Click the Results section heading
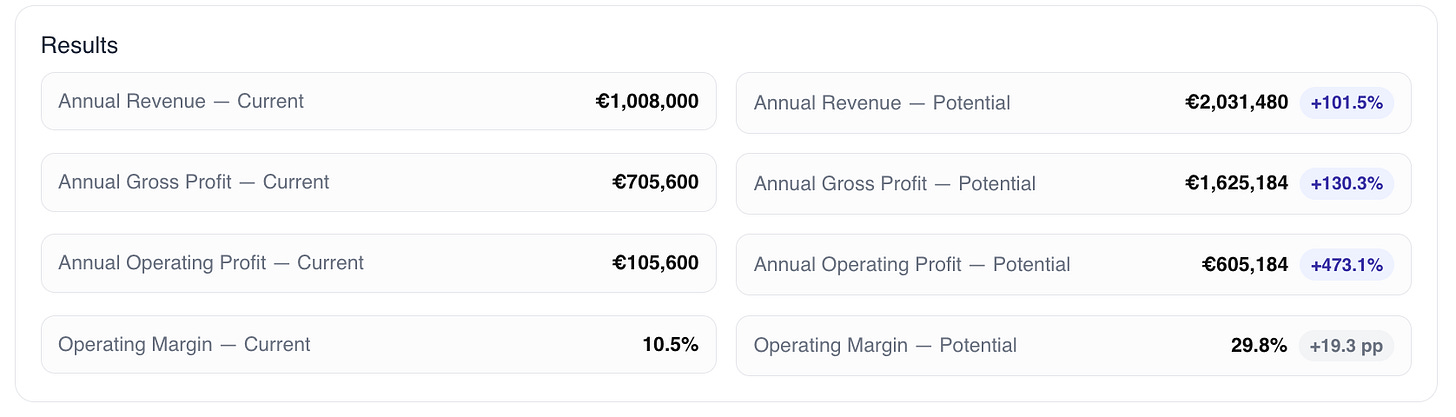This screenshot has width=1456, height=417. click(x=79, y=46)
